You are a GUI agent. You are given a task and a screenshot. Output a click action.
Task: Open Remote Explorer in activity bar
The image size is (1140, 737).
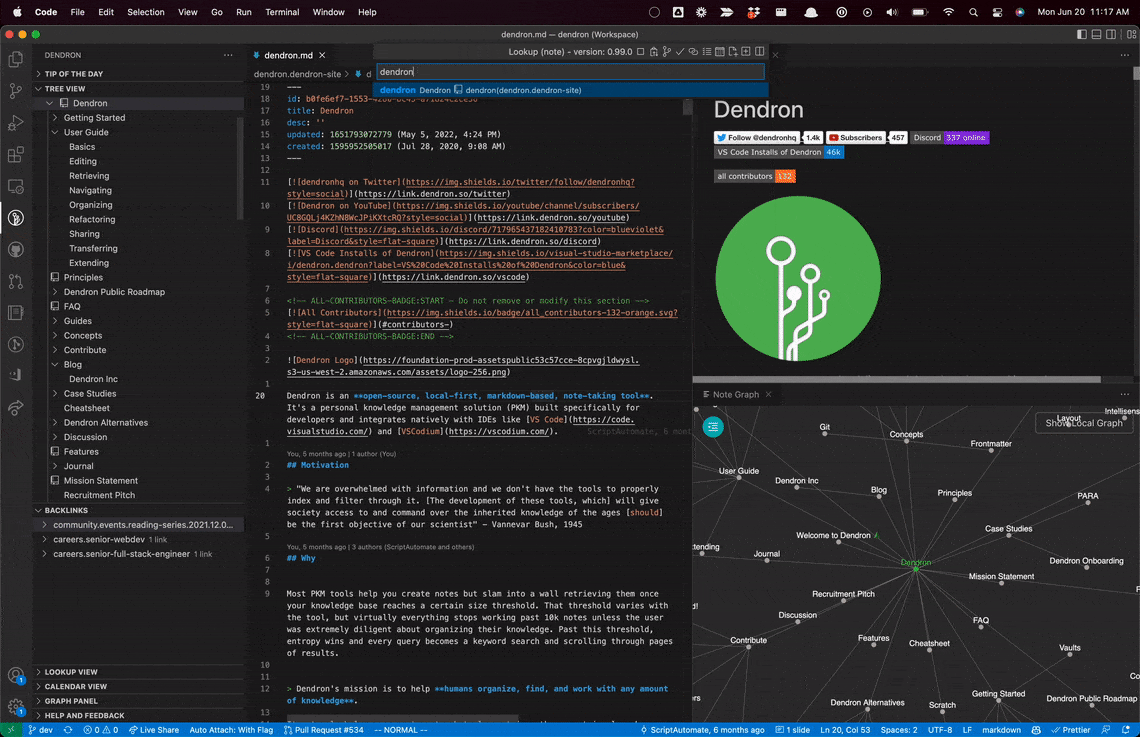pyautogui.click(x=15, y=186)
